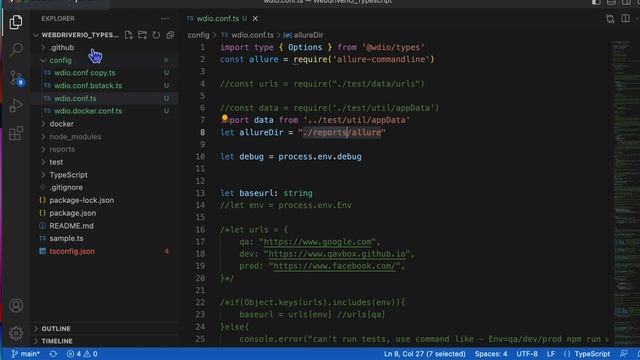
Task: Click the open changes icon in editor toolbar
Action: coord(610,19)
